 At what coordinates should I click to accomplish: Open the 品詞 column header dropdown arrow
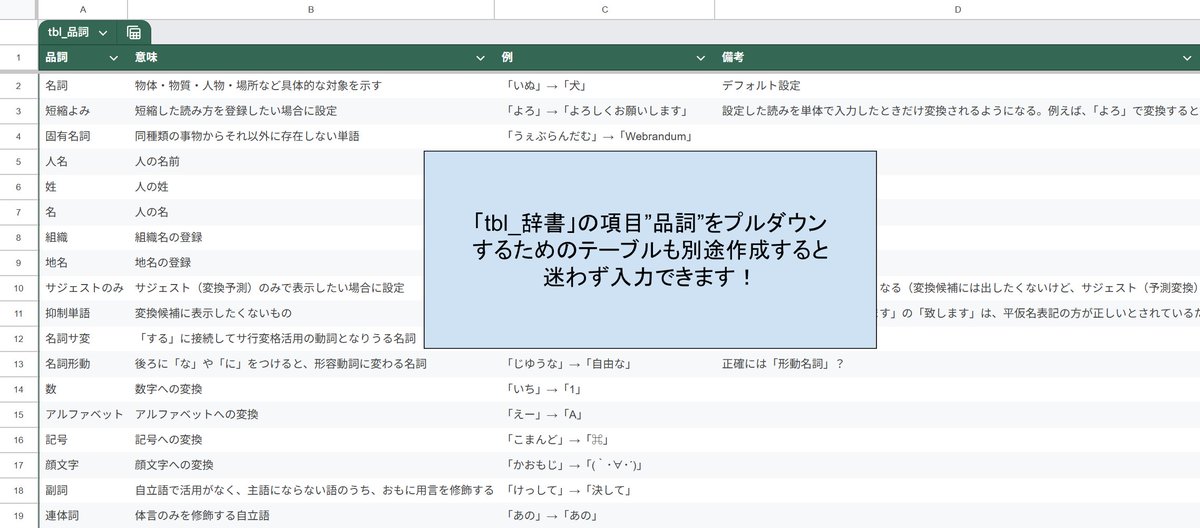pos(115,58)
